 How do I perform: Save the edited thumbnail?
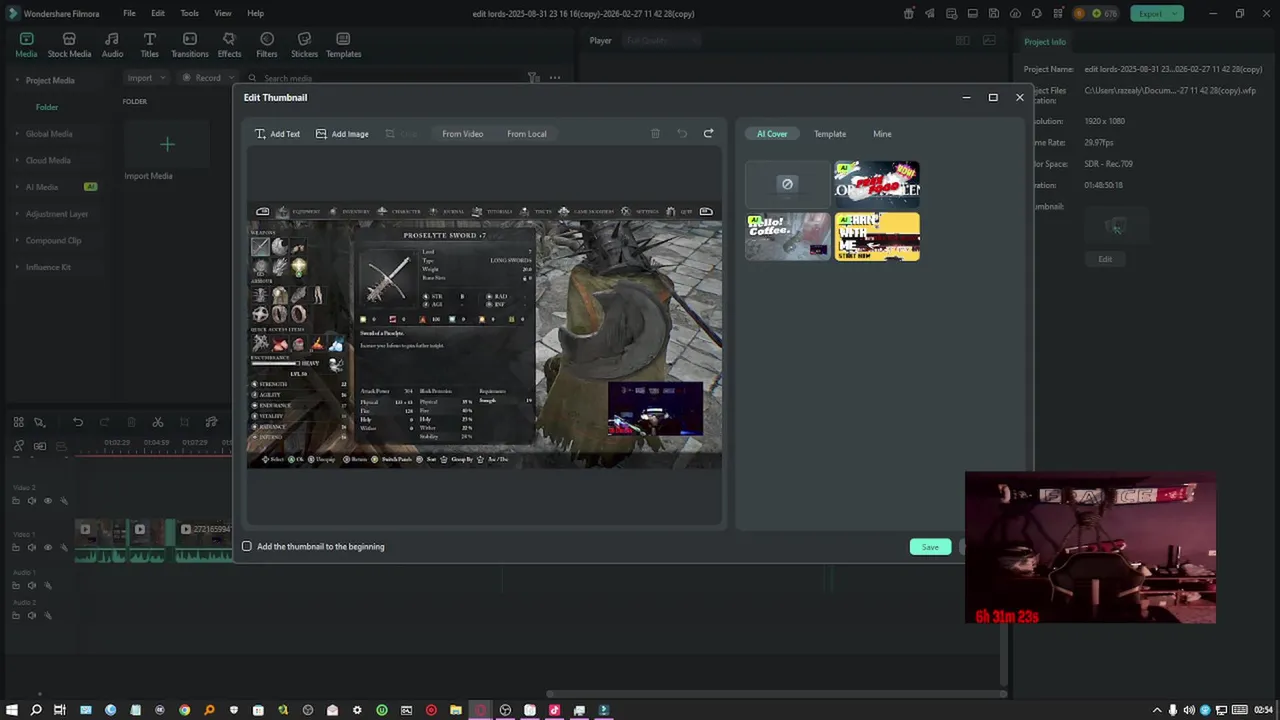(x=930, y=547)
